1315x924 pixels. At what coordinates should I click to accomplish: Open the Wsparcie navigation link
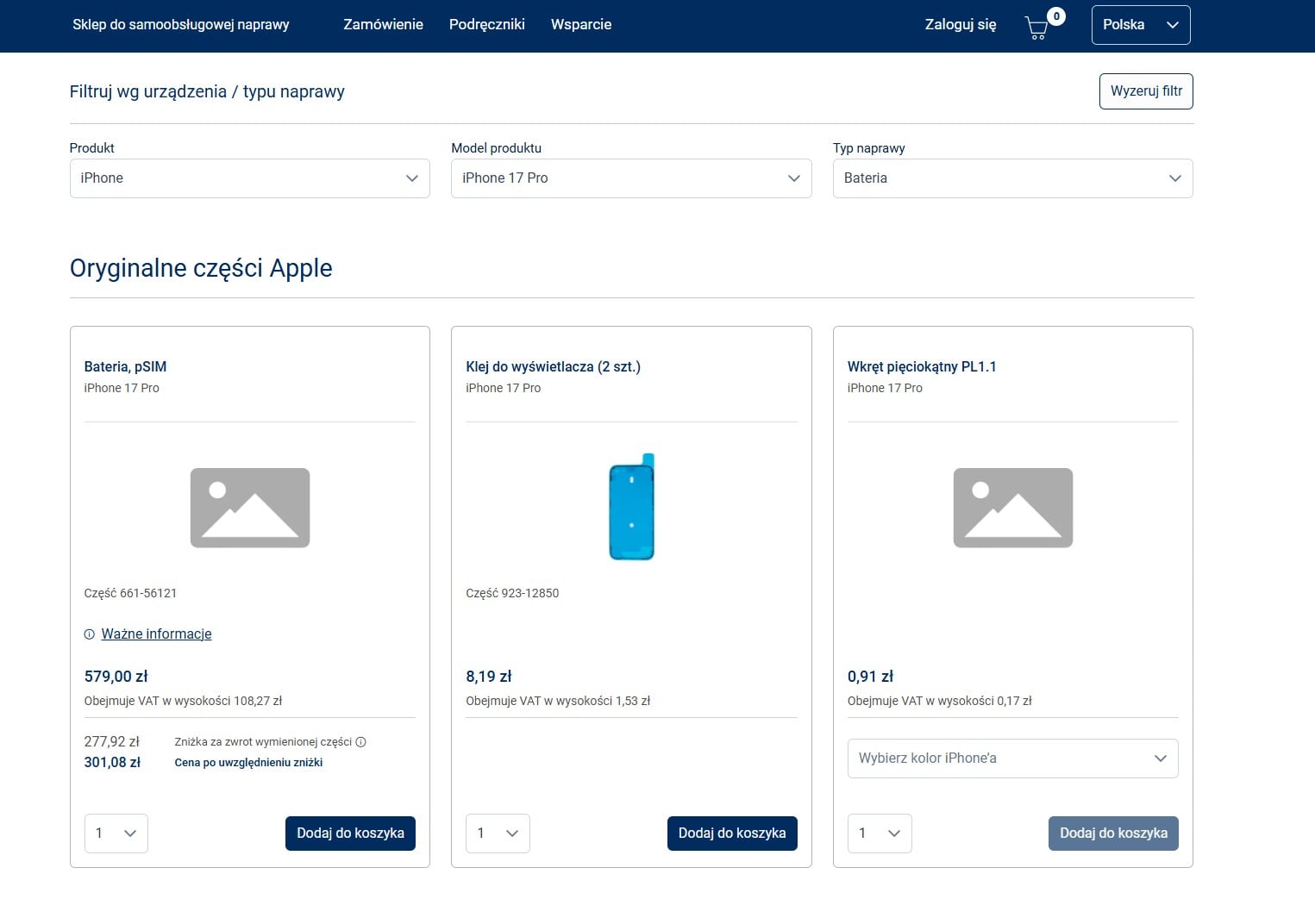(x=580, y=25)
